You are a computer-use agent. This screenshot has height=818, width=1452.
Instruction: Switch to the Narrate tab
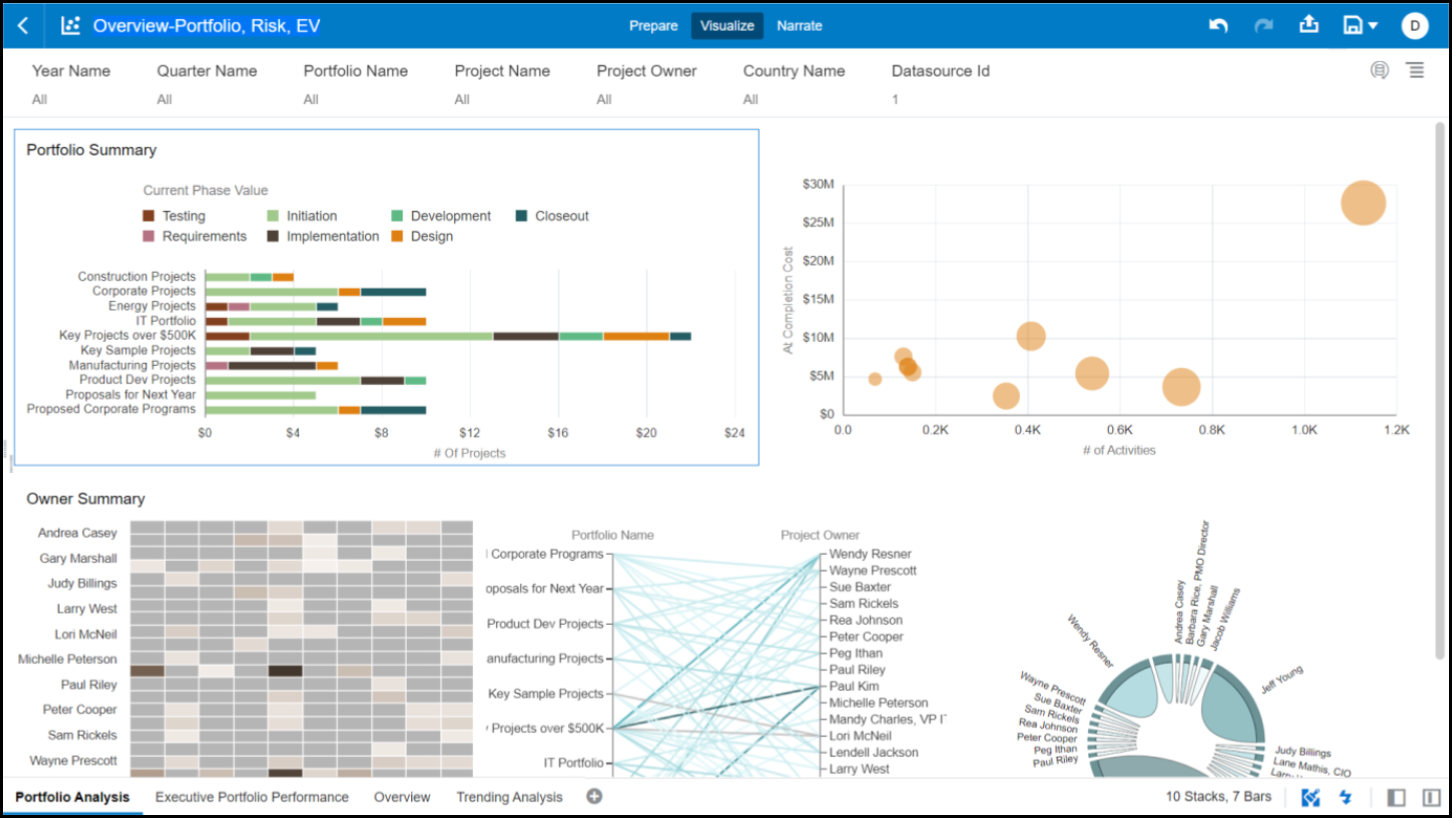pos(800,26)
